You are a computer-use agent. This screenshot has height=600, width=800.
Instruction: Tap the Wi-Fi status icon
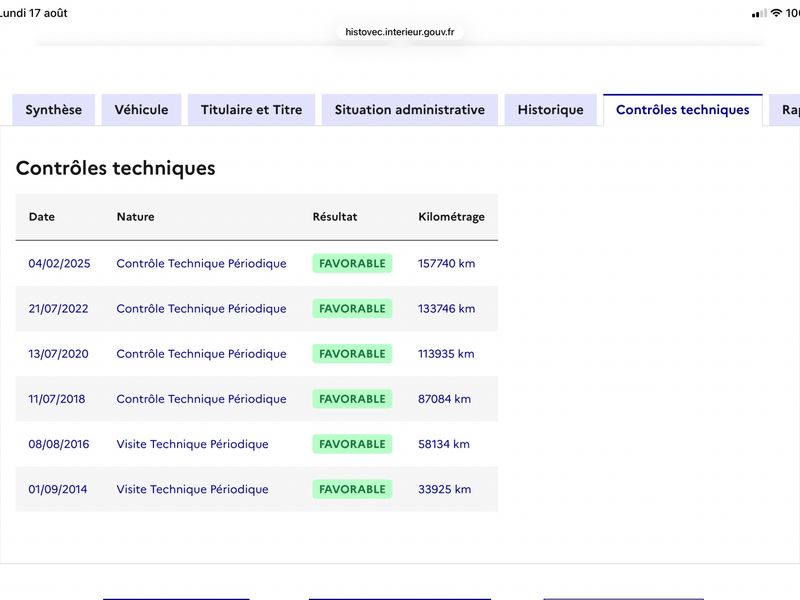[x=776, y=13]
